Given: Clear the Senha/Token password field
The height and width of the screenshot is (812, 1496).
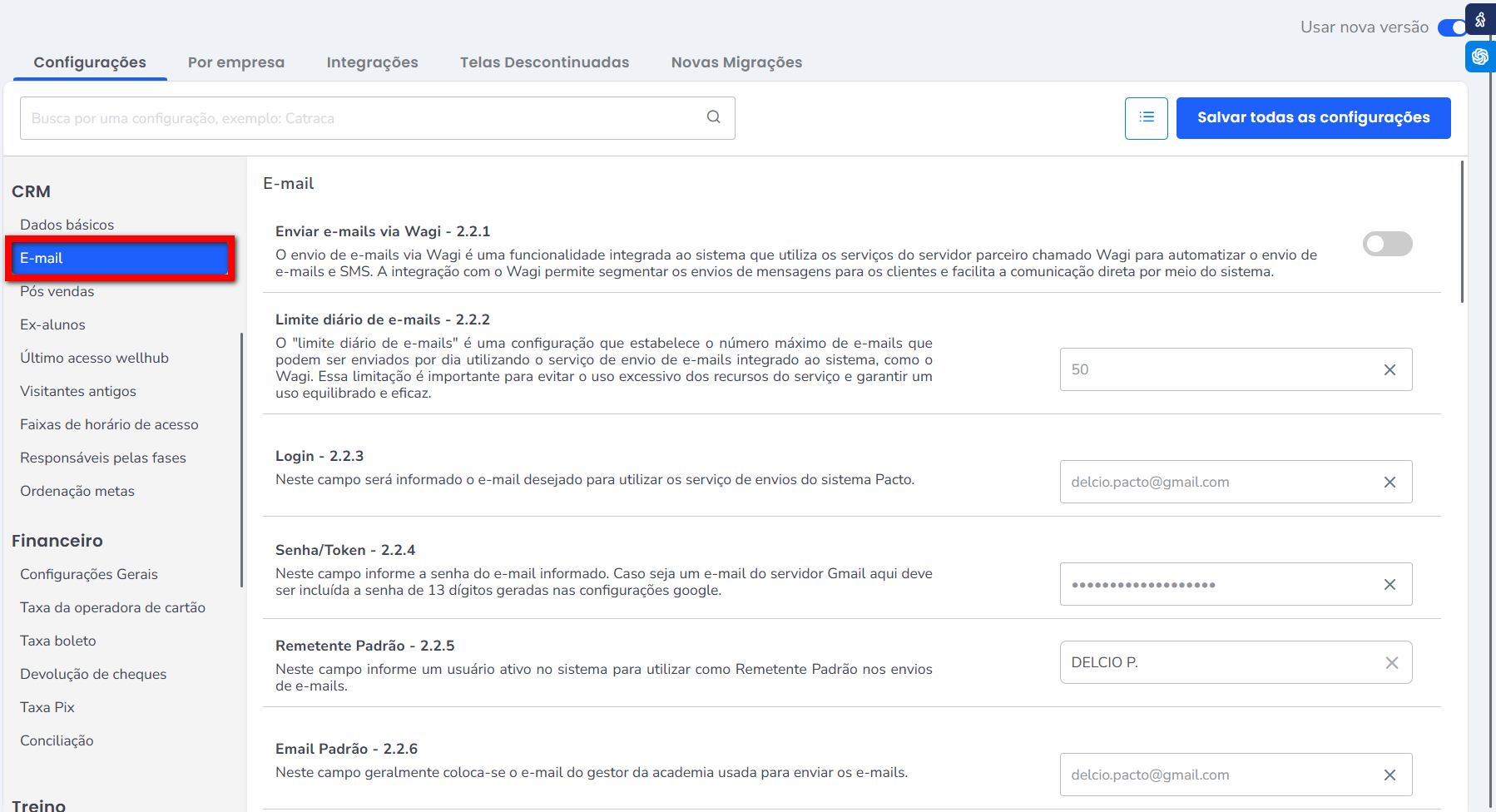Looking at the screenshot, I should [1389, 585].
